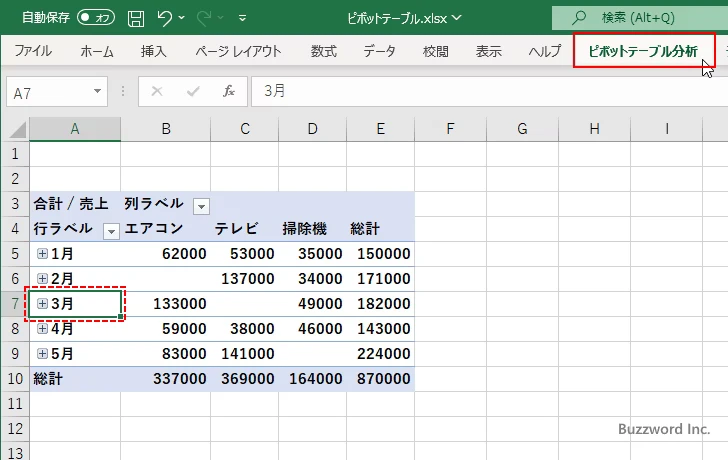
Task: Click the Save icon in title bar
Action: (136, 17)
